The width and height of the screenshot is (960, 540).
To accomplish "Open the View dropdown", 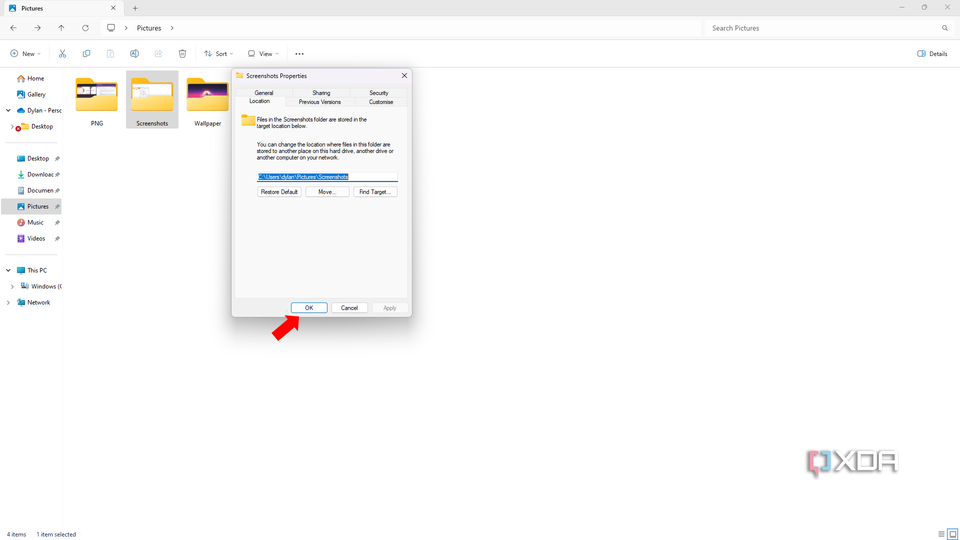I will tap(263, 54).
